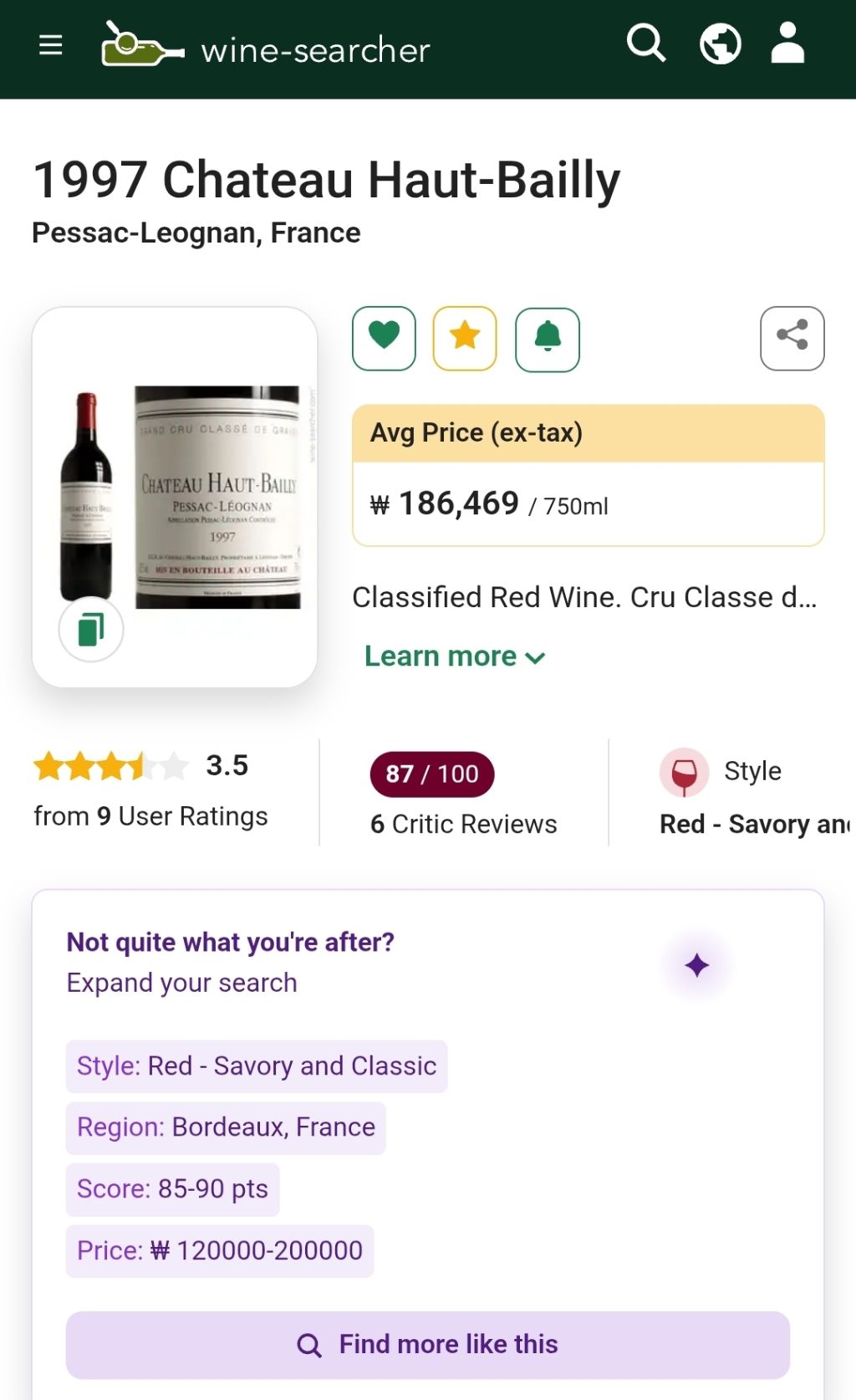The height and width of the screenshot is (1400, 856).
Task: Toggle the heart favorite button
Action: [385, 338]
